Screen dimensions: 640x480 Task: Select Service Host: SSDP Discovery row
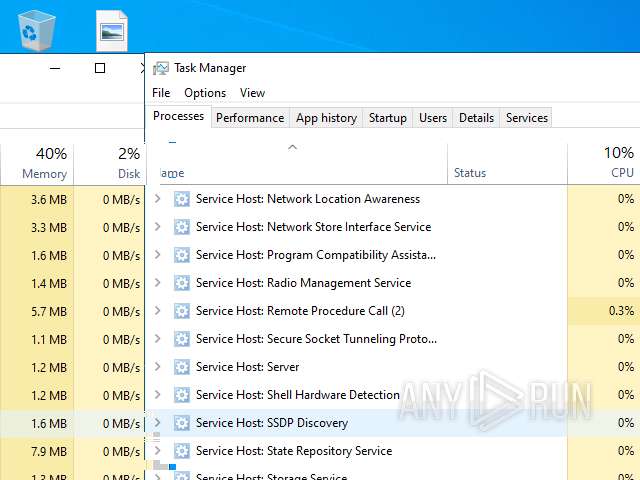click(393, 423)
